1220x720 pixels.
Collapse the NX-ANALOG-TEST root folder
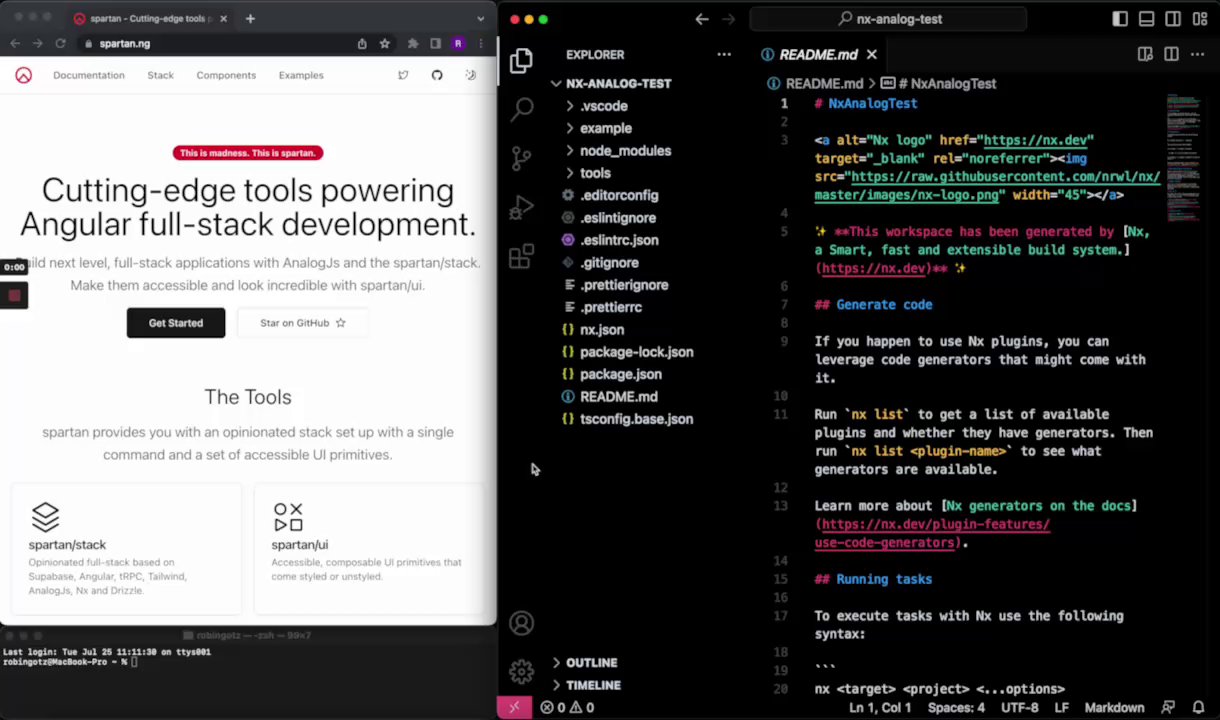(x=618, y=83)
